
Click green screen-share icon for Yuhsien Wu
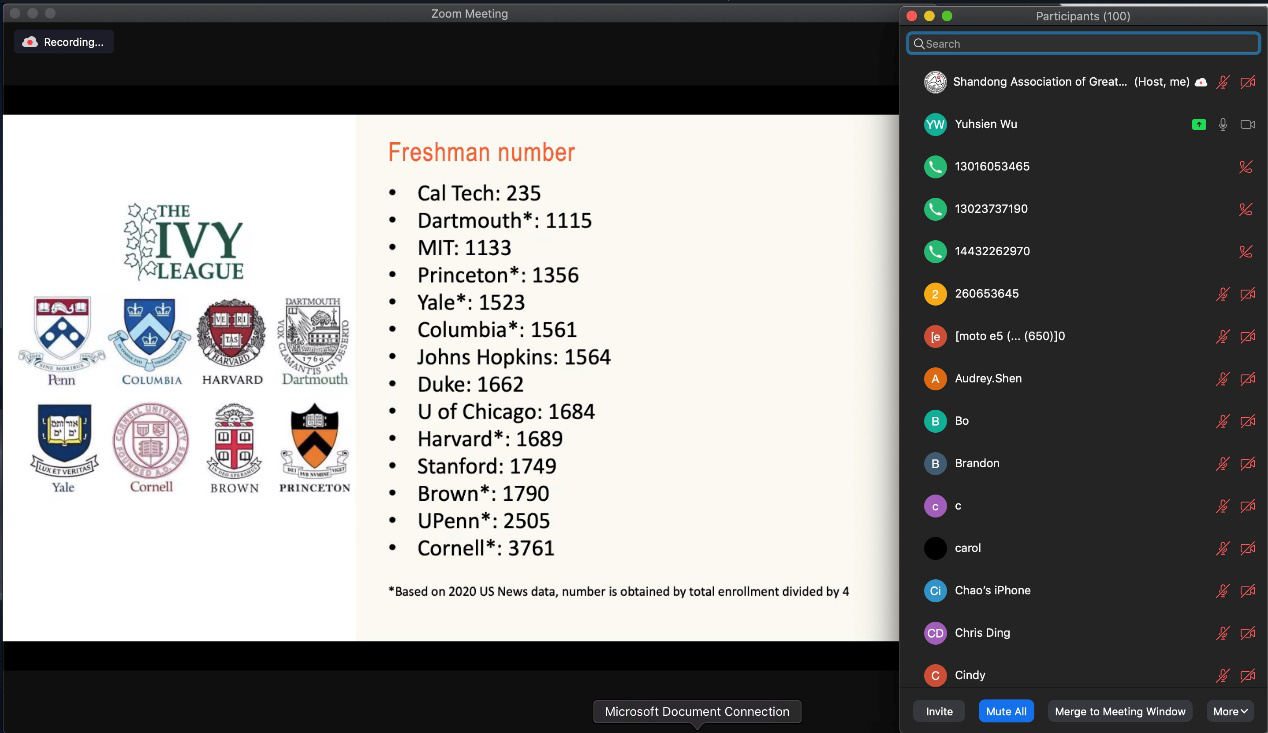coord(1198,124)
